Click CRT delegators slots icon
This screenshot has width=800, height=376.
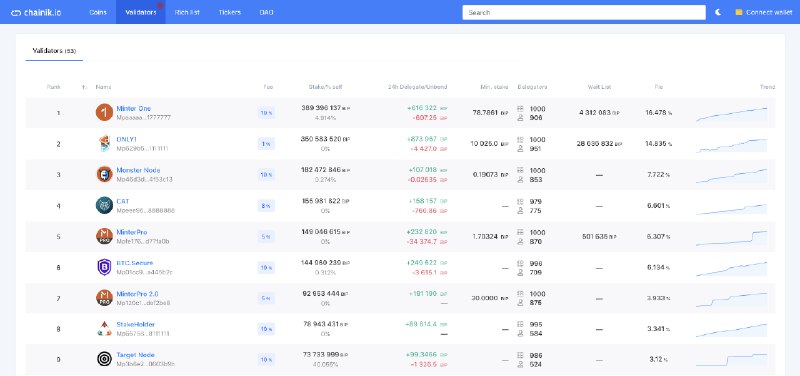[x=520, y=202]
